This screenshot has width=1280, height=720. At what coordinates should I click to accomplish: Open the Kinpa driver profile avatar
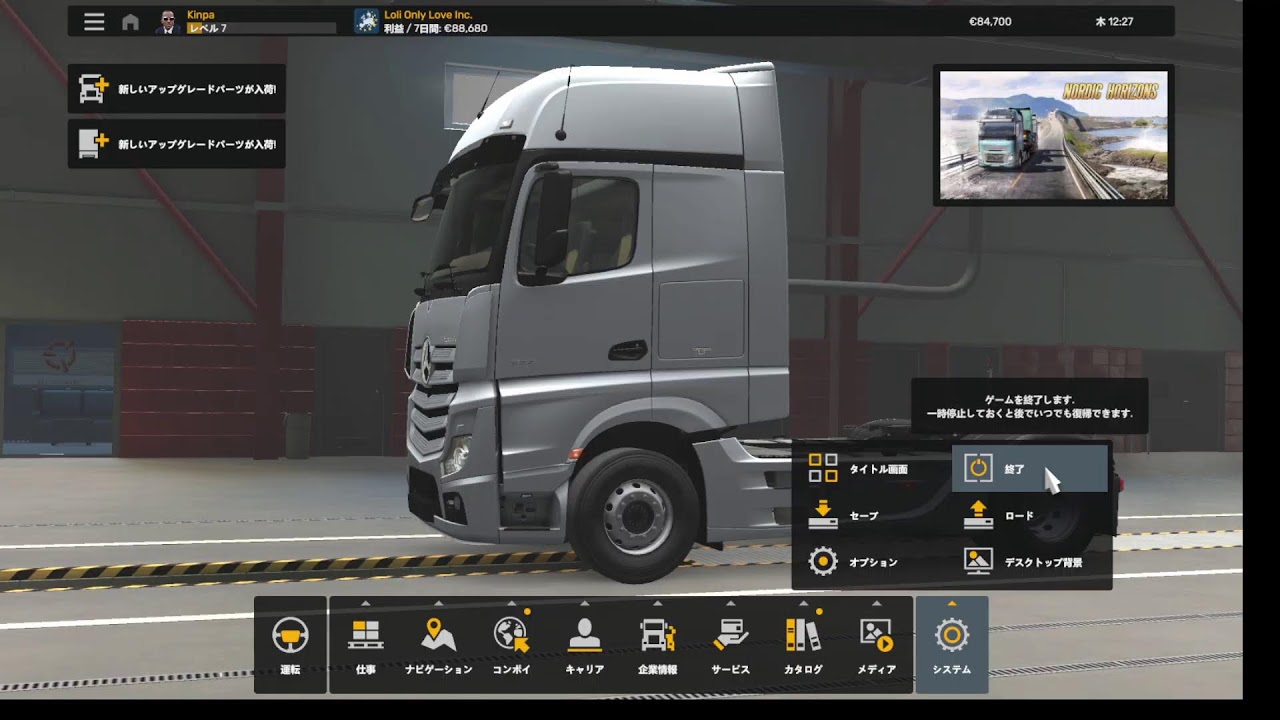point(167,22)
